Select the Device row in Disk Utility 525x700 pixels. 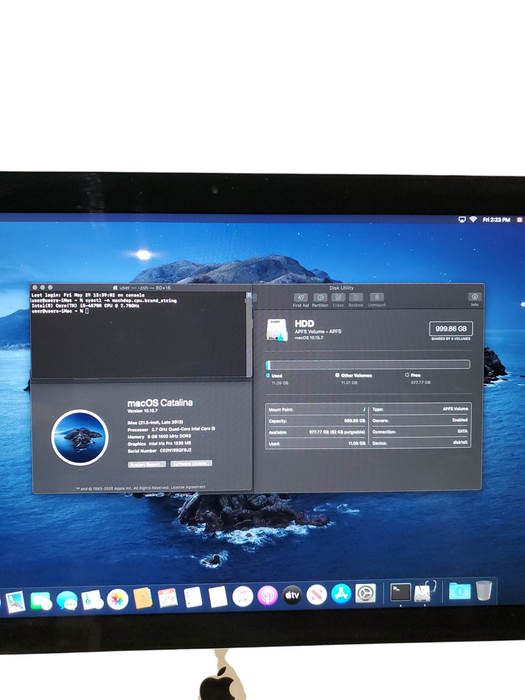[x=420, y=443]
